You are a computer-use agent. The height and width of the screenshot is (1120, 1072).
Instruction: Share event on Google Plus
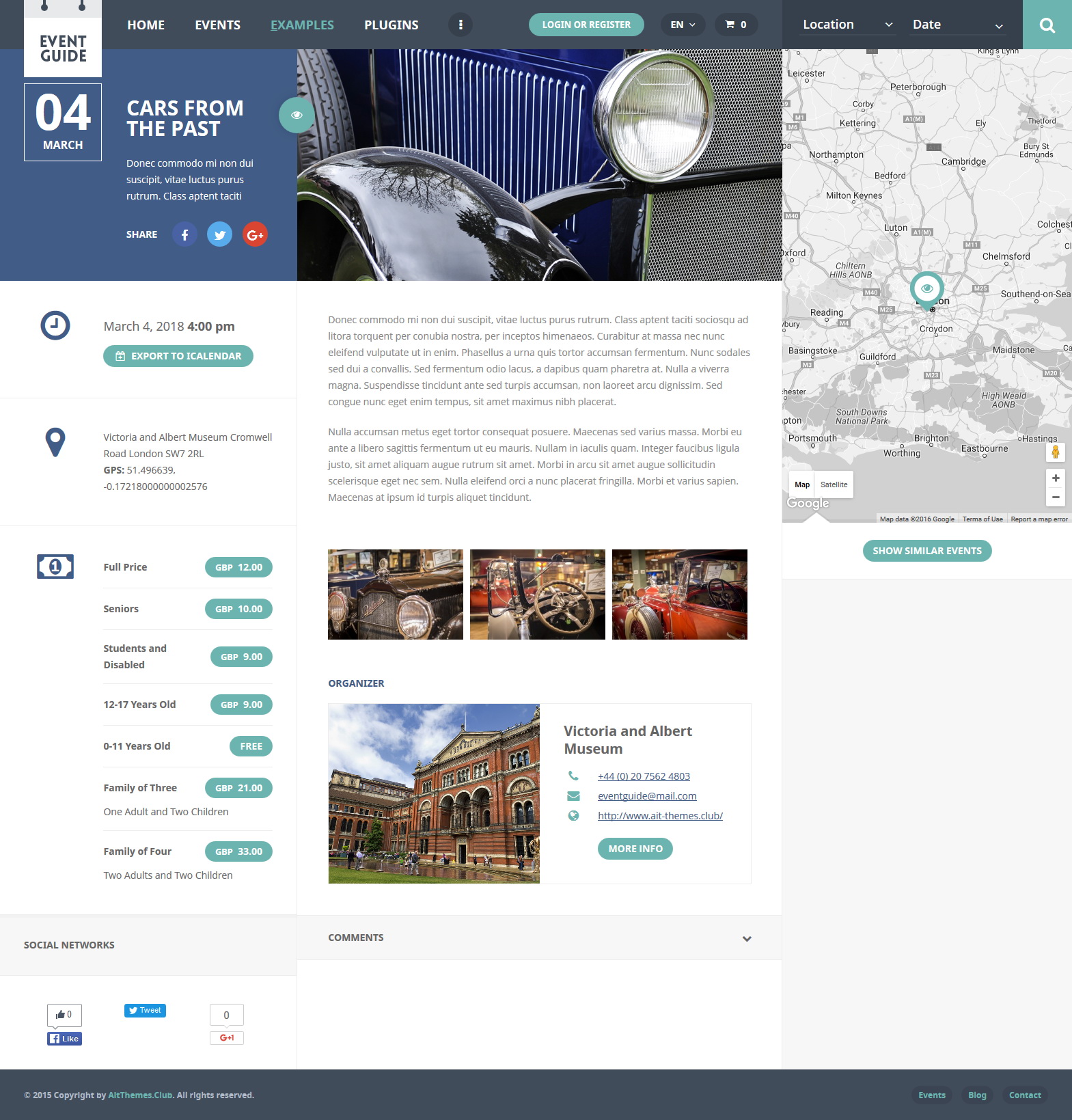(x=255, y=234)
